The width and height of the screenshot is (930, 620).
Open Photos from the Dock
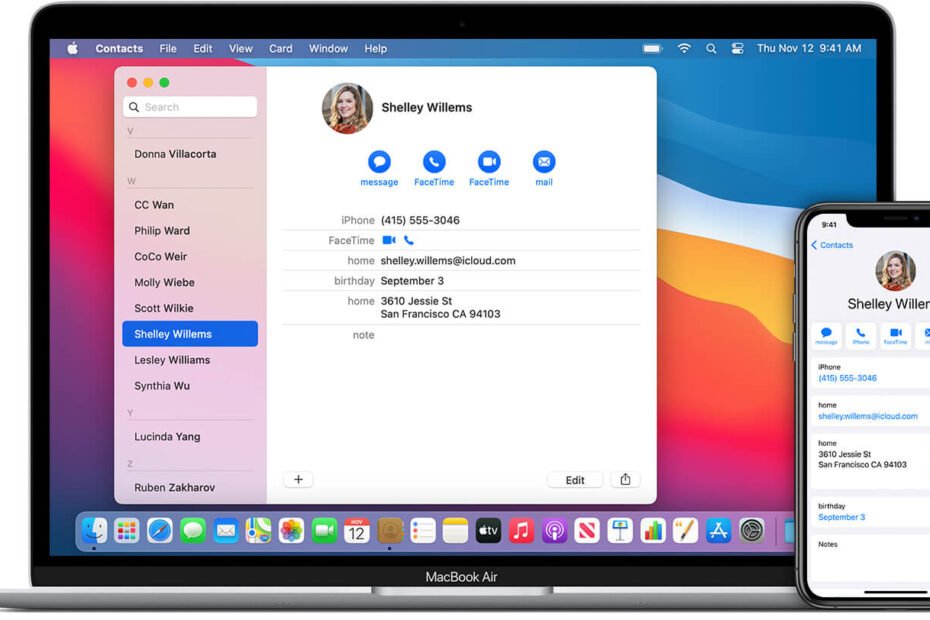[291, 530]
